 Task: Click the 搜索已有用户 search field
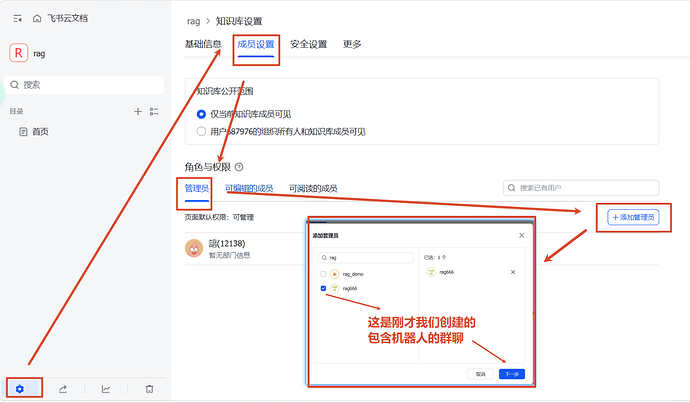tap(581, 188)
